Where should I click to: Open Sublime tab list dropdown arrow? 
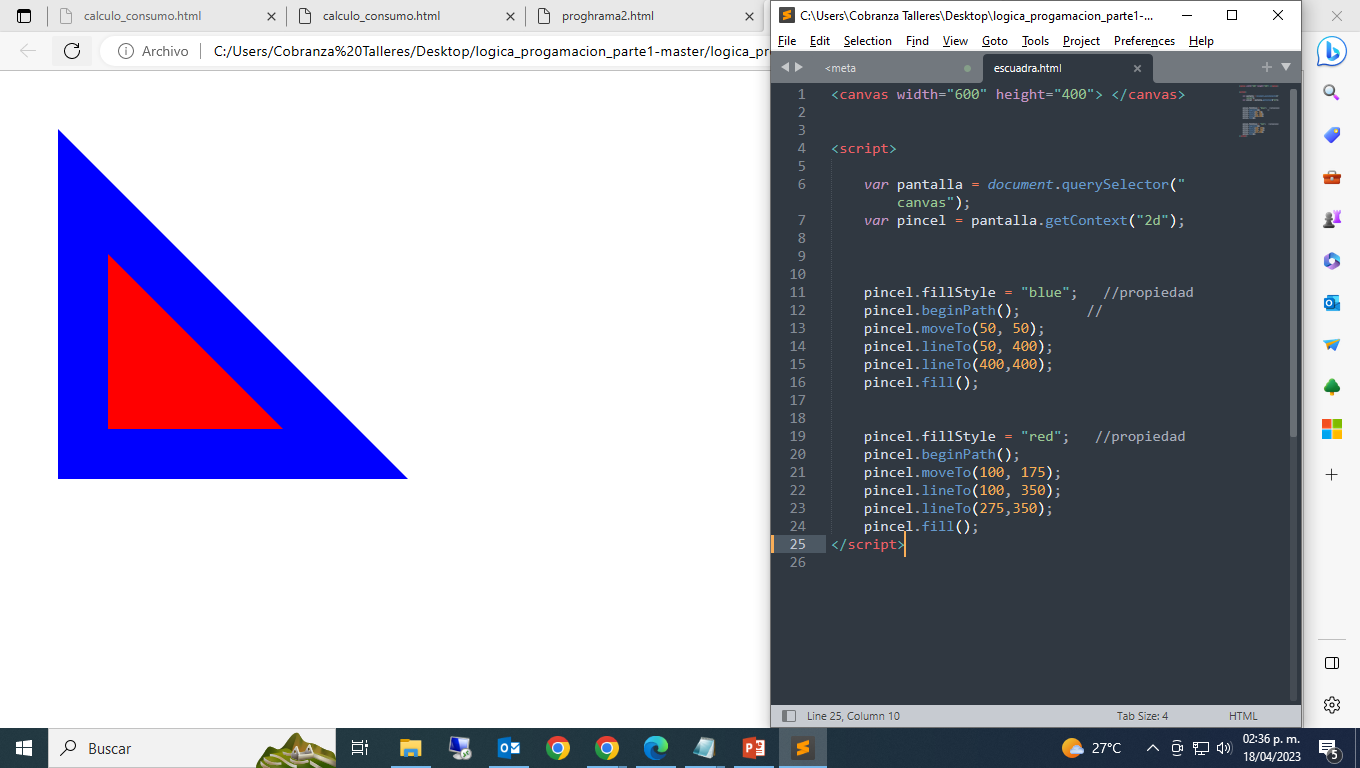click(1286, 67)
